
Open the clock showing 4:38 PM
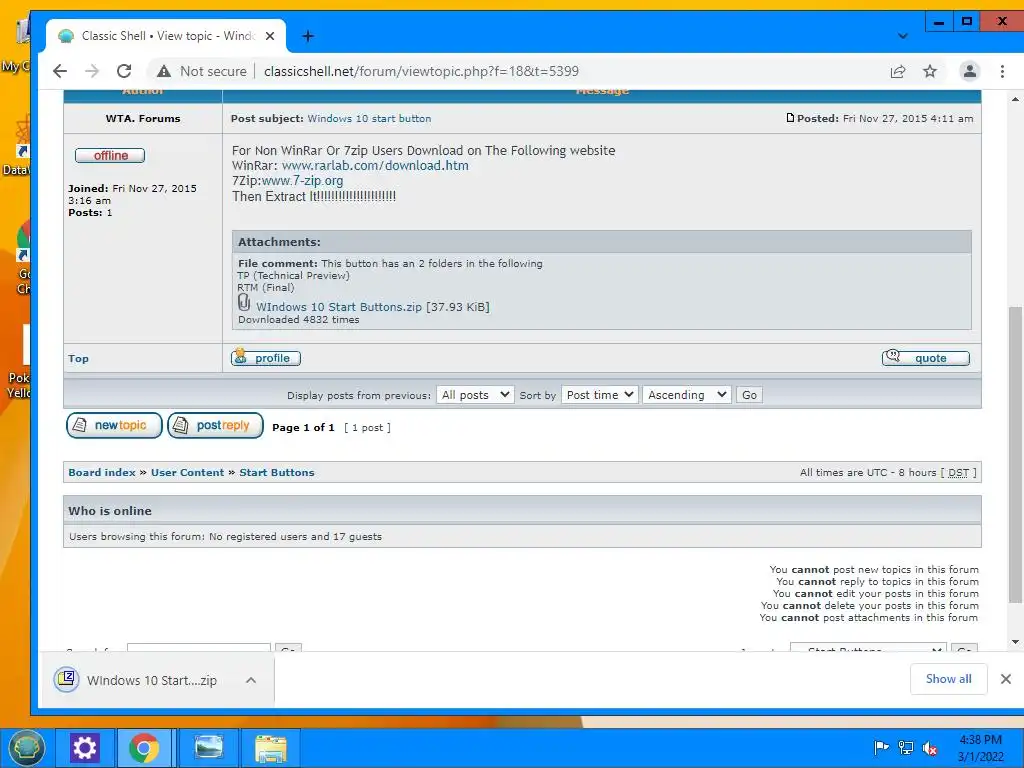pos(980,748)
